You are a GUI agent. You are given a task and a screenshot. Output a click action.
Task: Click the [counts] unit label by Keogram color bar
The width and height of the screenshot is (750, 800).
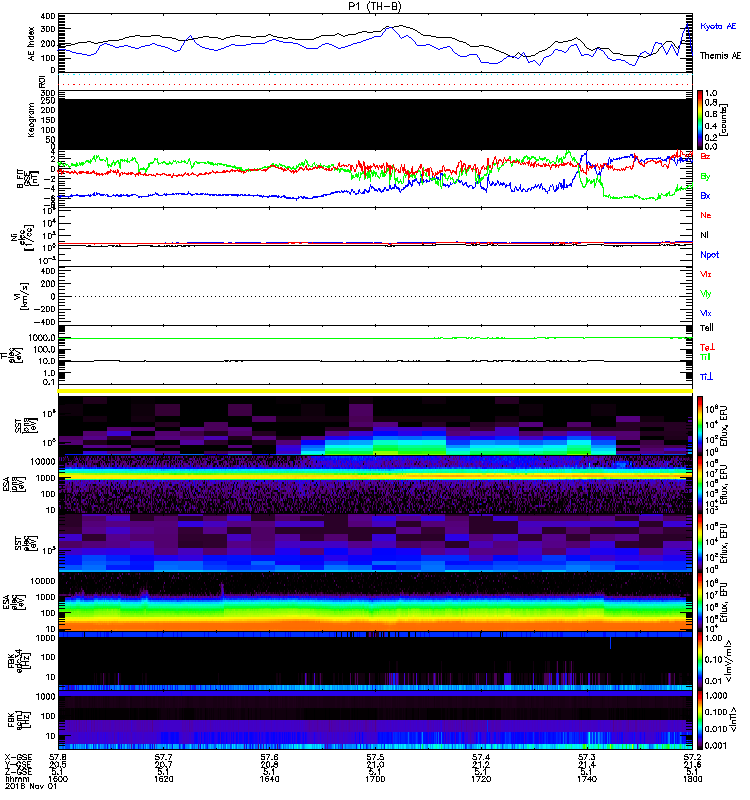[x=724, y=120]
